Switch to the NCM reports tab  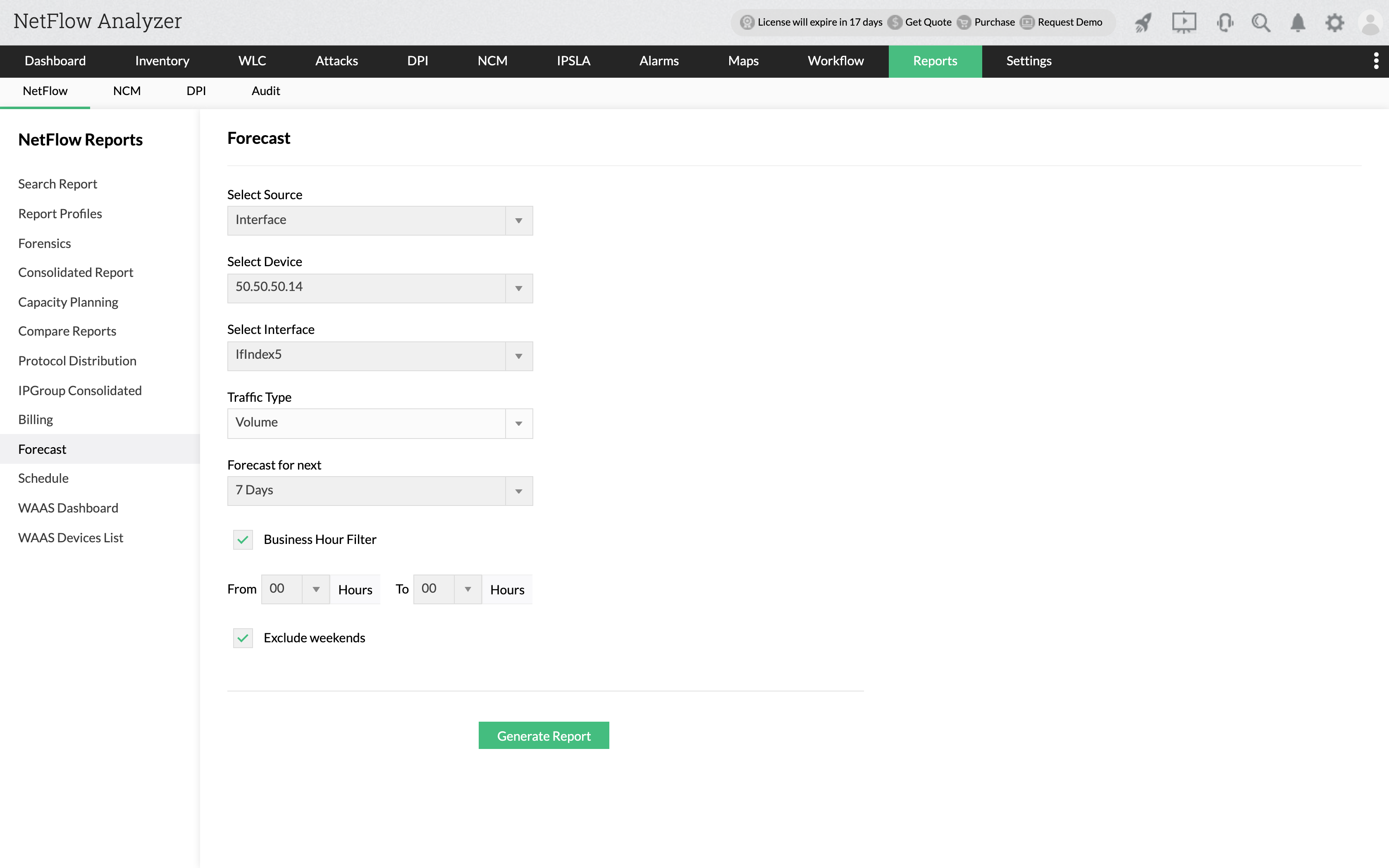(x=127, y=91)
